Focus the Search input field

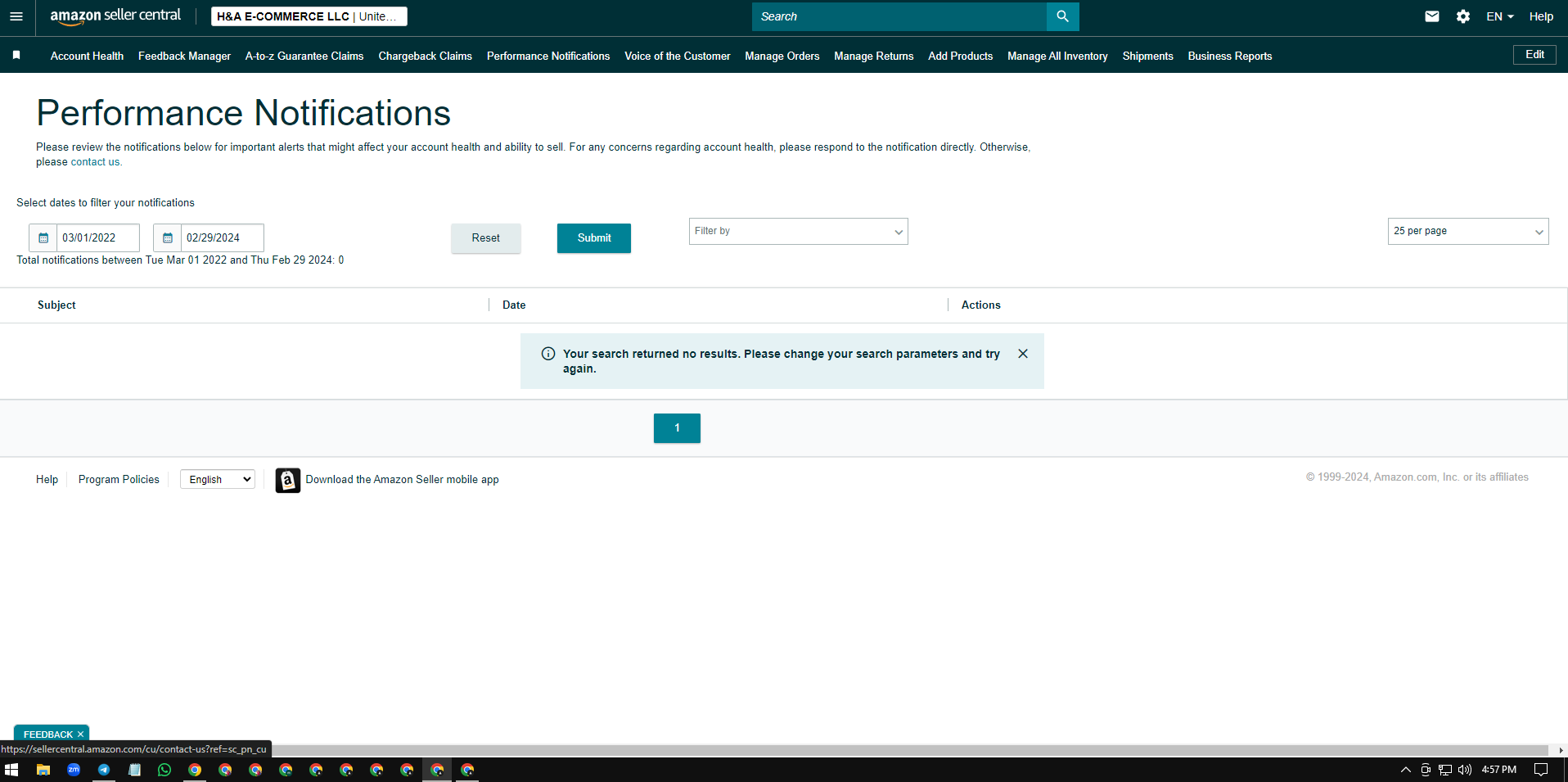899,16
